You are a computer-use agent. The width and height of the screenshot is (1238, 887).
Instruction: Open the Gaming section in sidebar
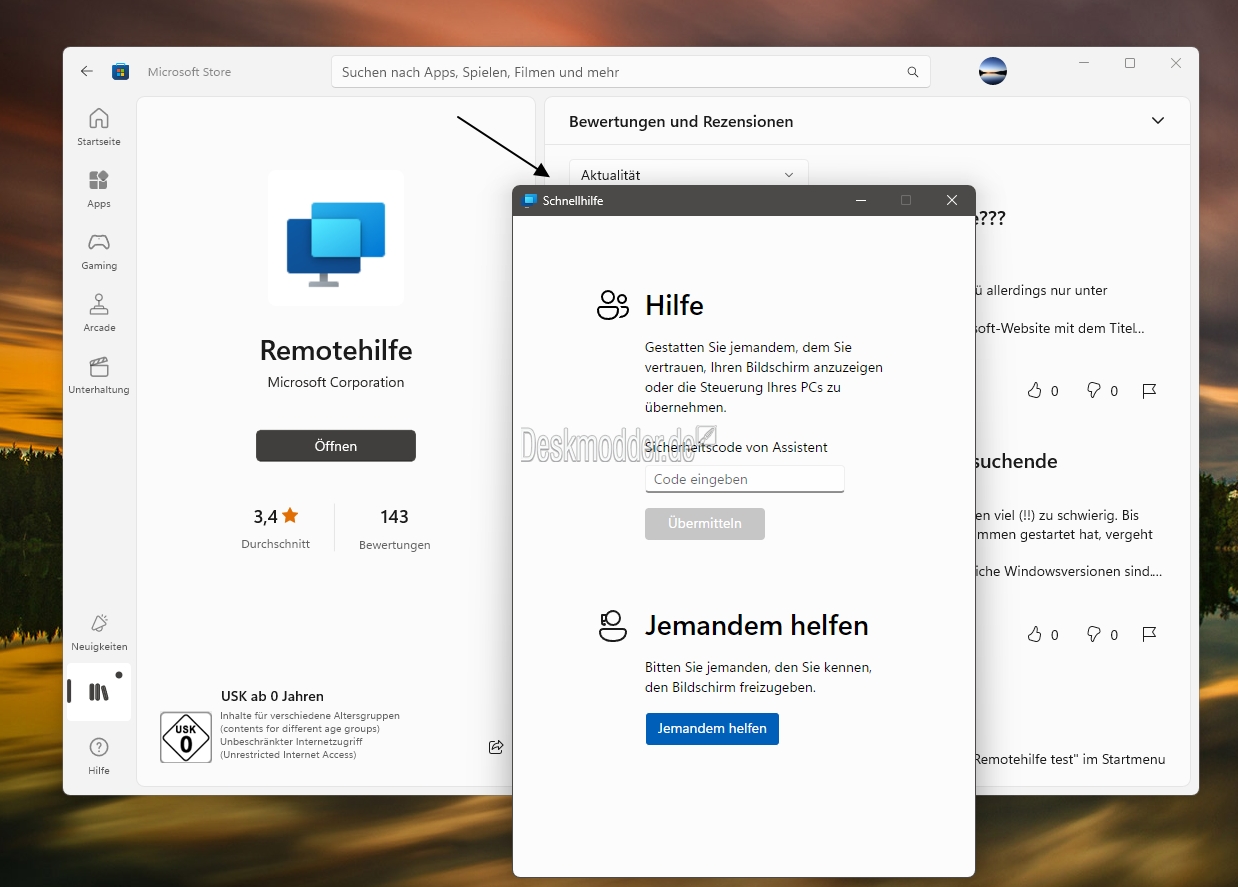pos(99,251)
